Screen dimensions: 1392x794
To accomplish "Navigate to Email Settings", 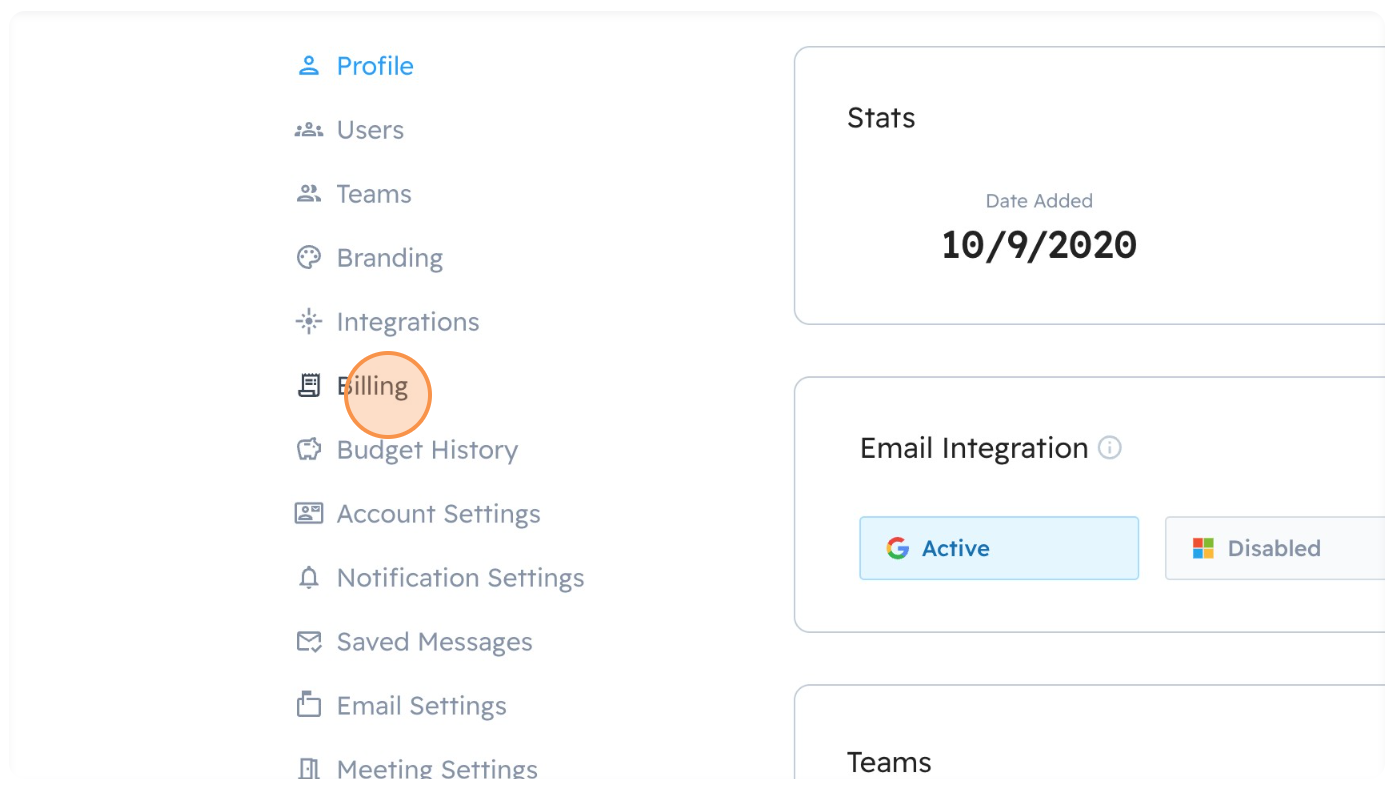I will 421,706.
